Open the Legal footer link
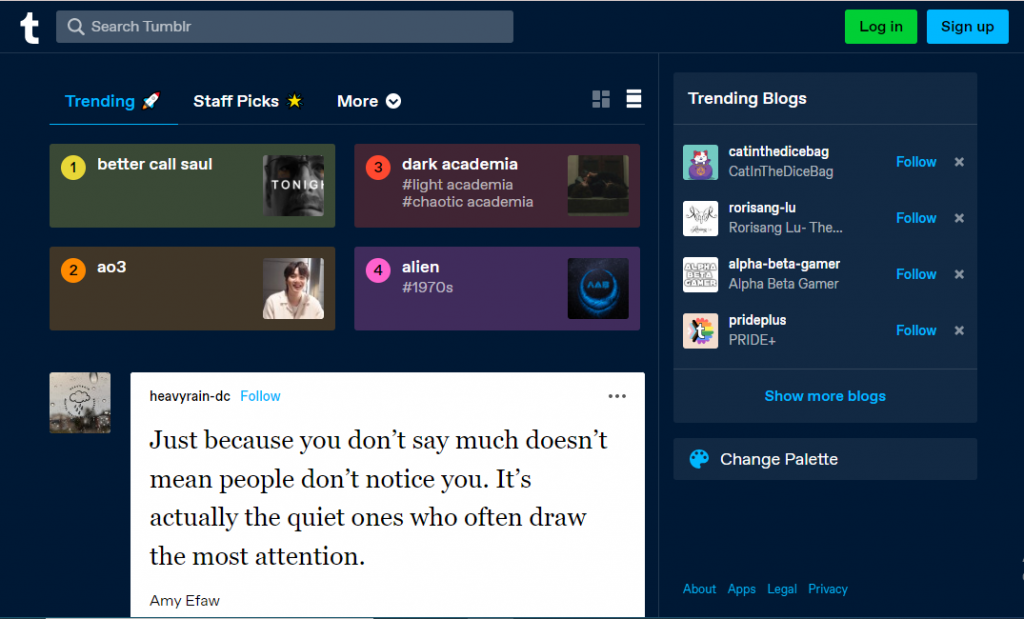This screenshot has width=1024, height=619. pos(782,589)
